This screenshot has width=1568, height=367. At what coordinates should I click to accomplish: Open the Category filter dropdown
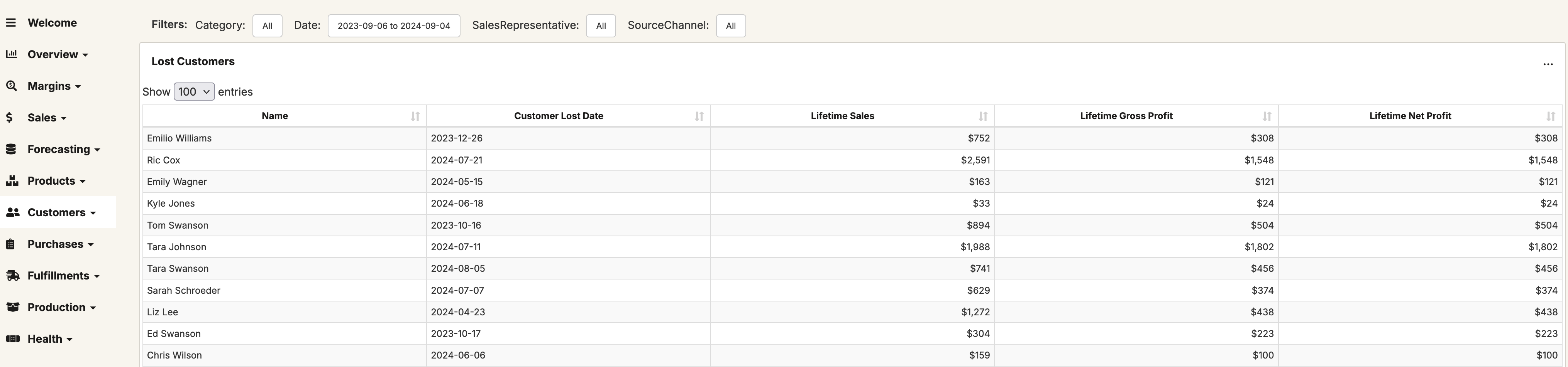(x=267, y=26)
